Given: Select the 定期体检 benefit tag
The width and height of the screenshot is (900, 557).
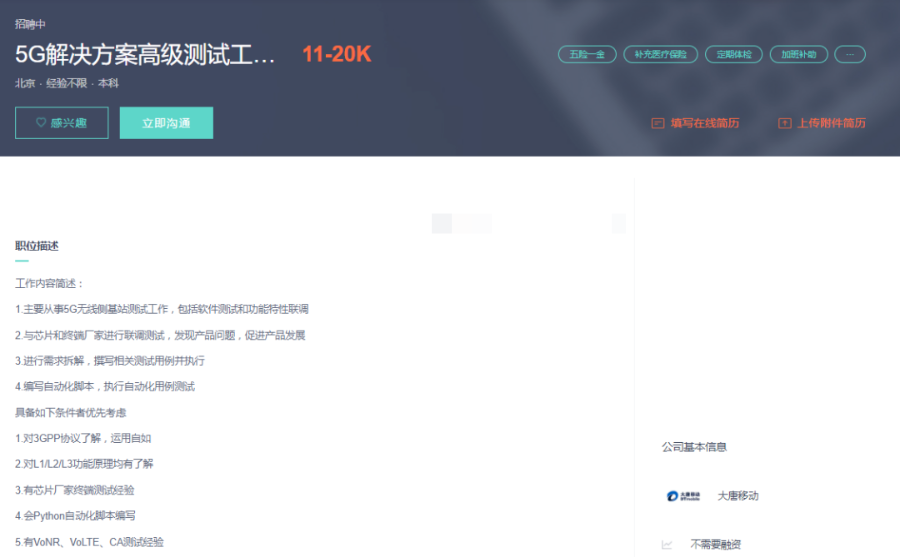Looking at the screenshot, I should (734, 55).
